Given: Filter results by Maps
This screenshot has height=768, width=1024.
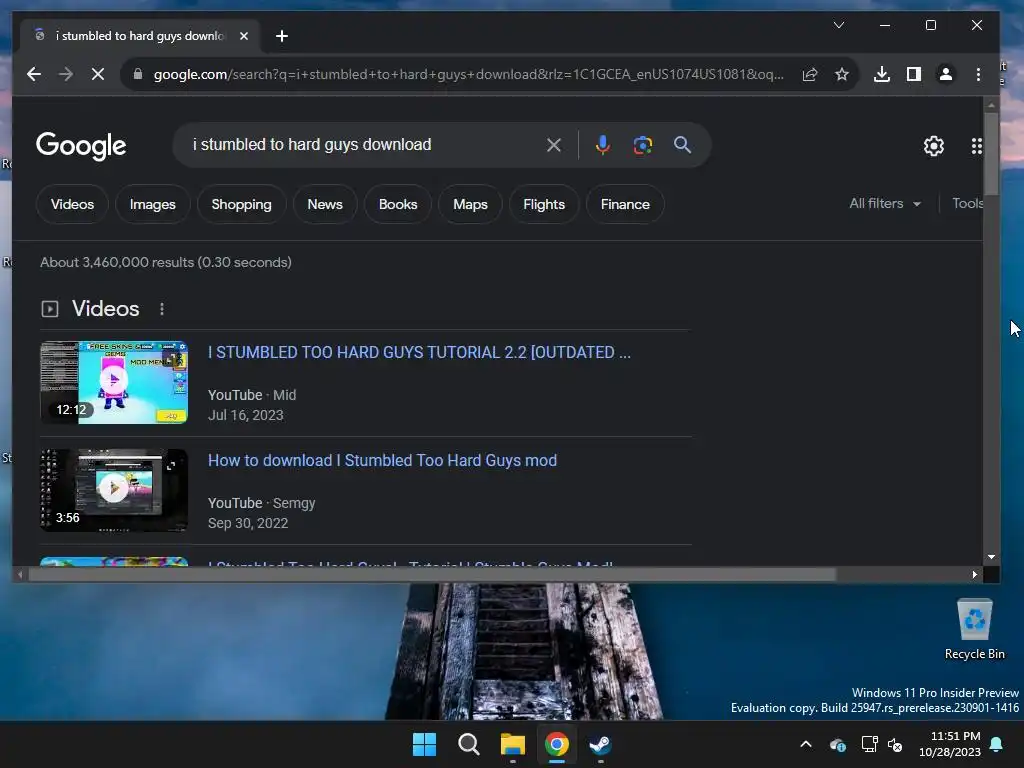Looking at the screenshot, I should click(470, 204).
